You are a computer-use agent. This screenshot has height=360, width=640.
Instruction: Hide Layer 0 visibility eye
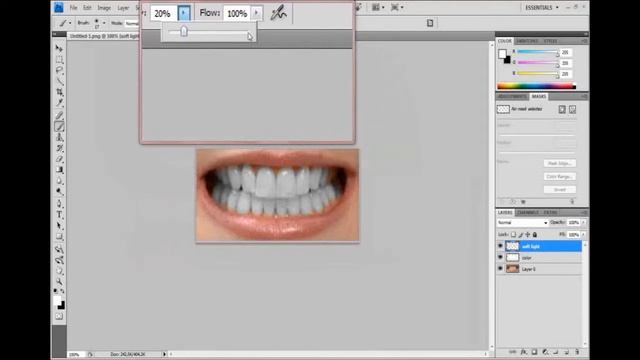(500, 269)
